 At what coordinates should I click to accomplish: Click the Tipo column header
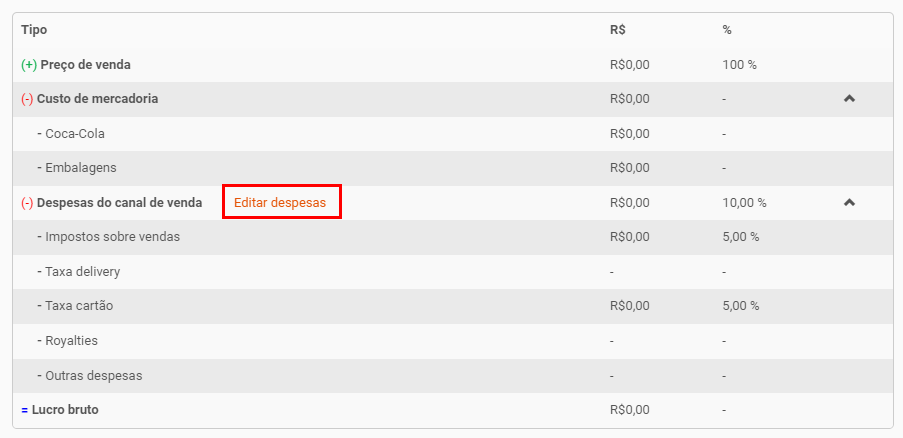pyautogui.click(x=34, y=30)
